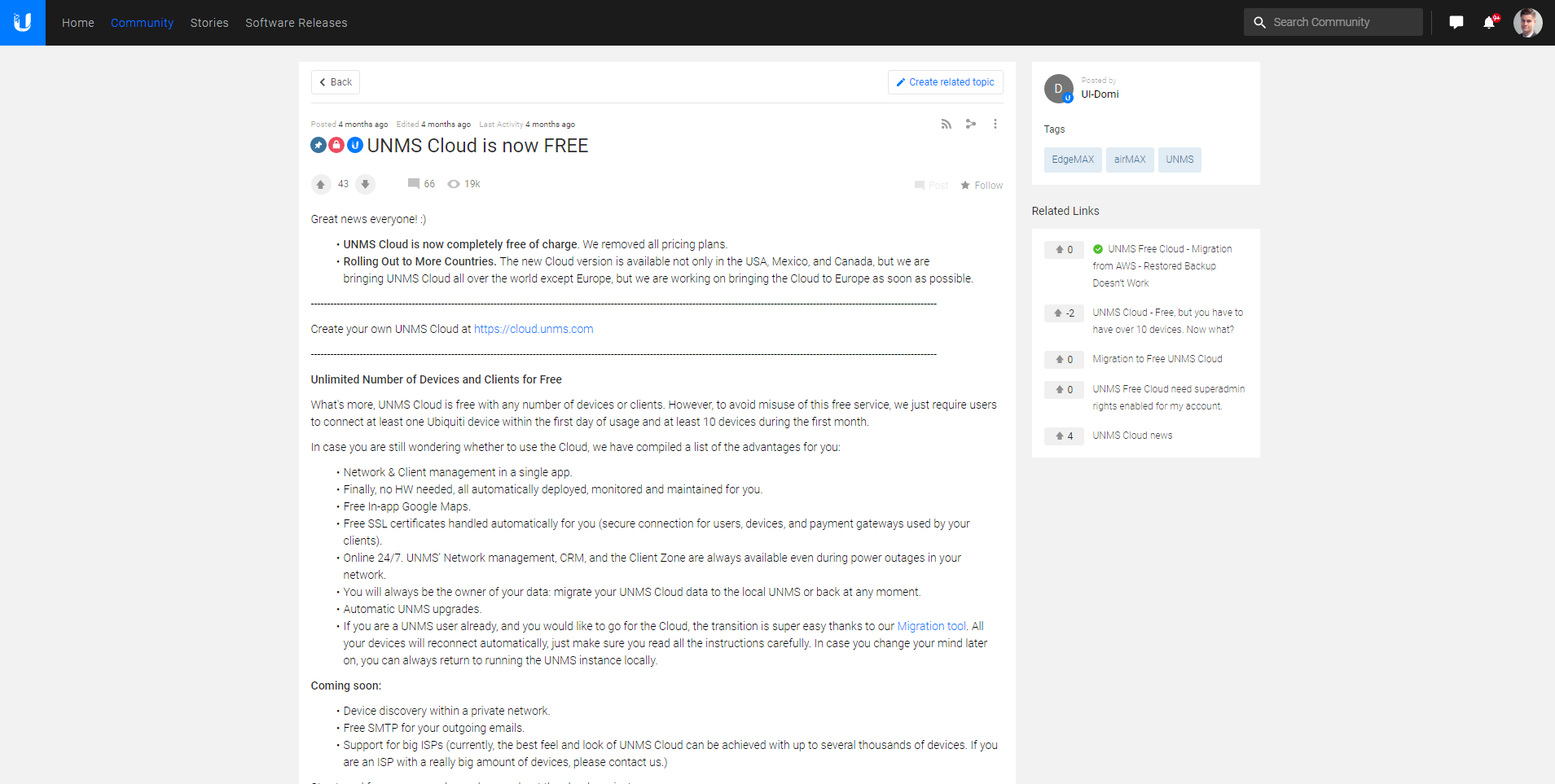Open the Stories section

209,23
